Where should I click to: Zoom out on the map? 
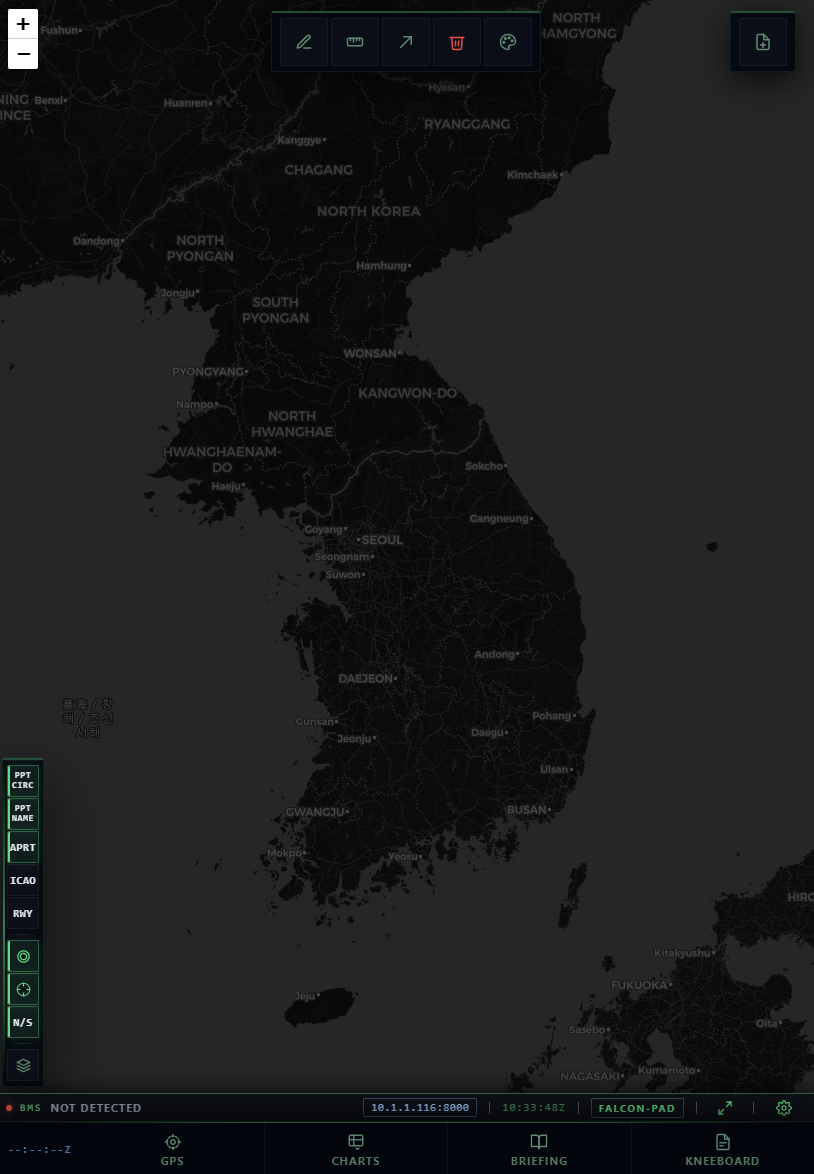(x=23, y=54)
